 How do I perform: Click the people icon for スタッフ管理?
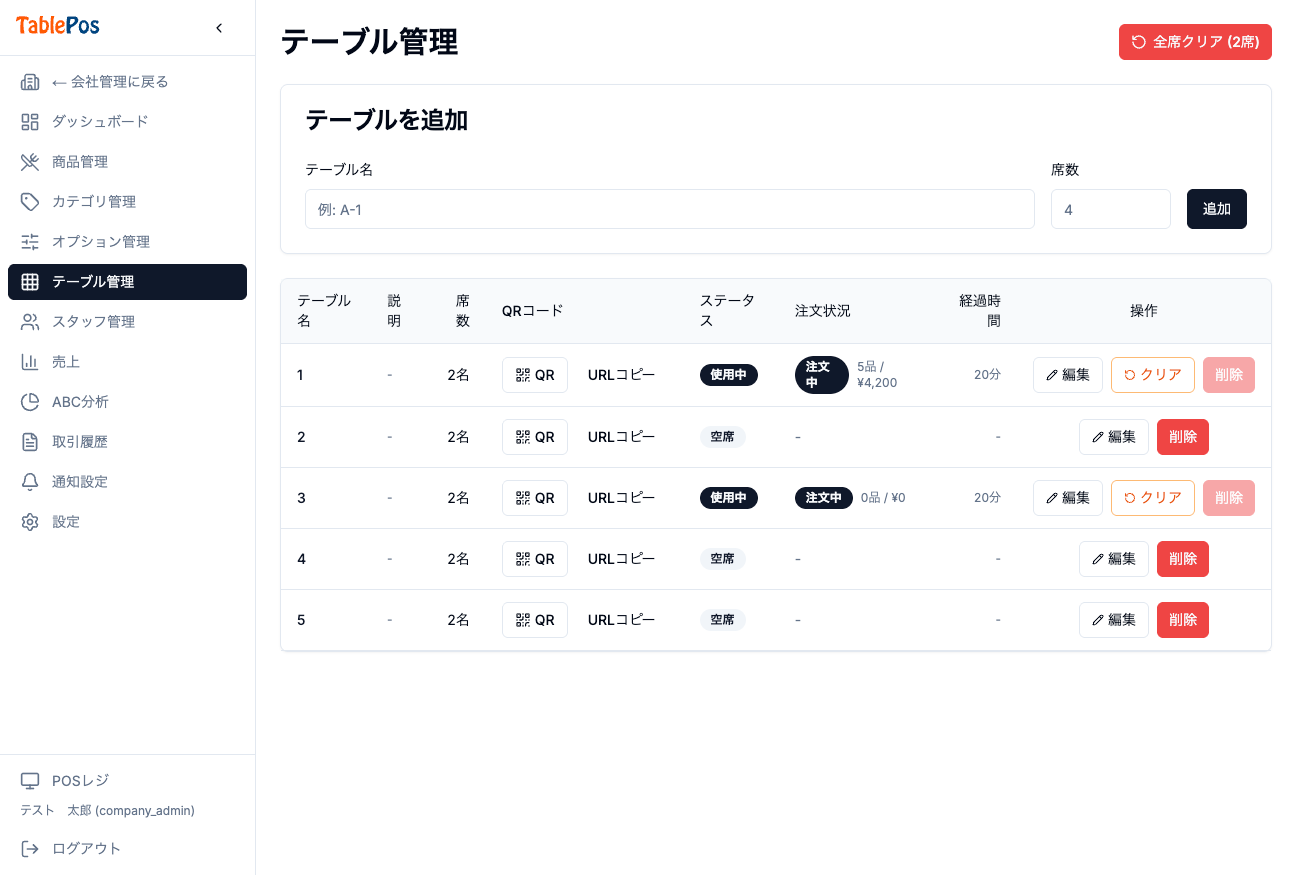(30, 322)
